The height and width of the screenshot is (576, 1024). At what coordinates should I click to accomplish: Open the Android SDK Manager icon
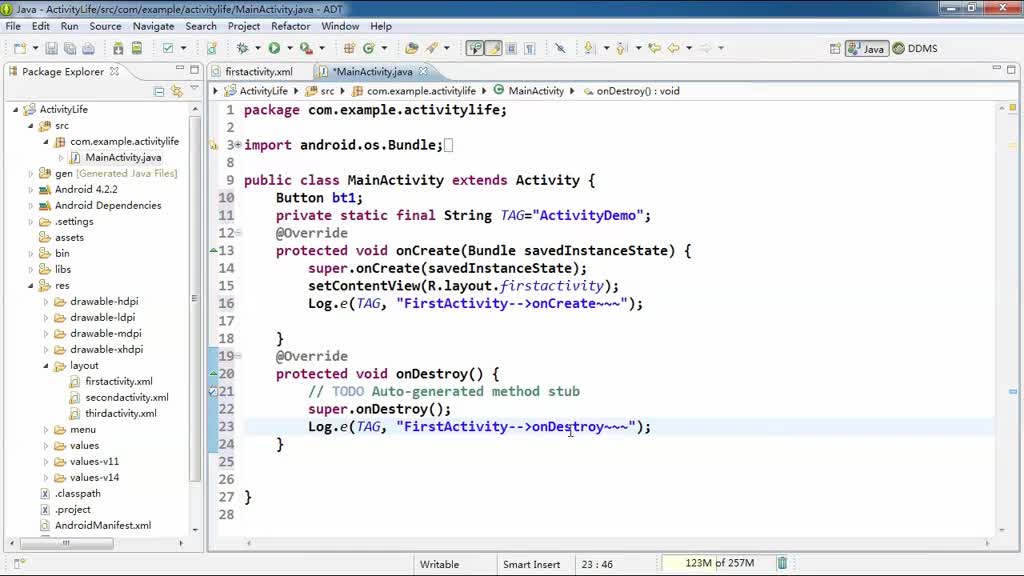pyautogui.click(x=118, y=48)
